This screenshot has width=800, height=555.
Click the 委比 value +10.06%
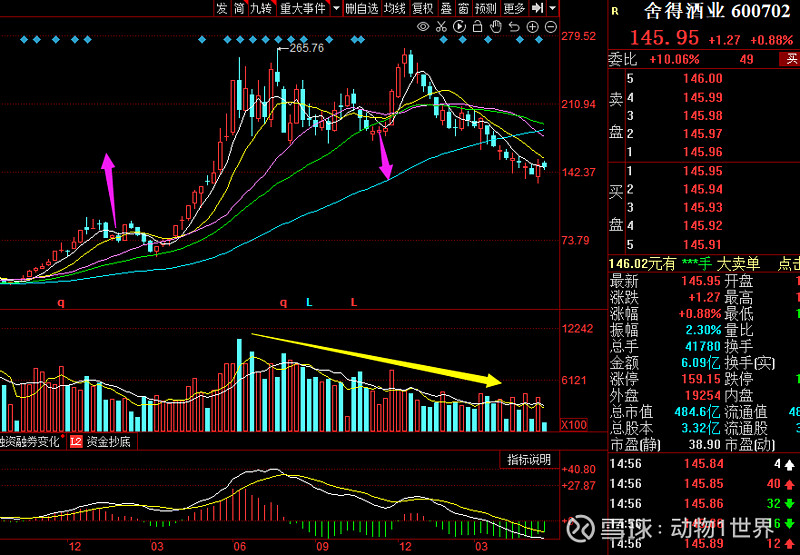click(x=674, y=60)
